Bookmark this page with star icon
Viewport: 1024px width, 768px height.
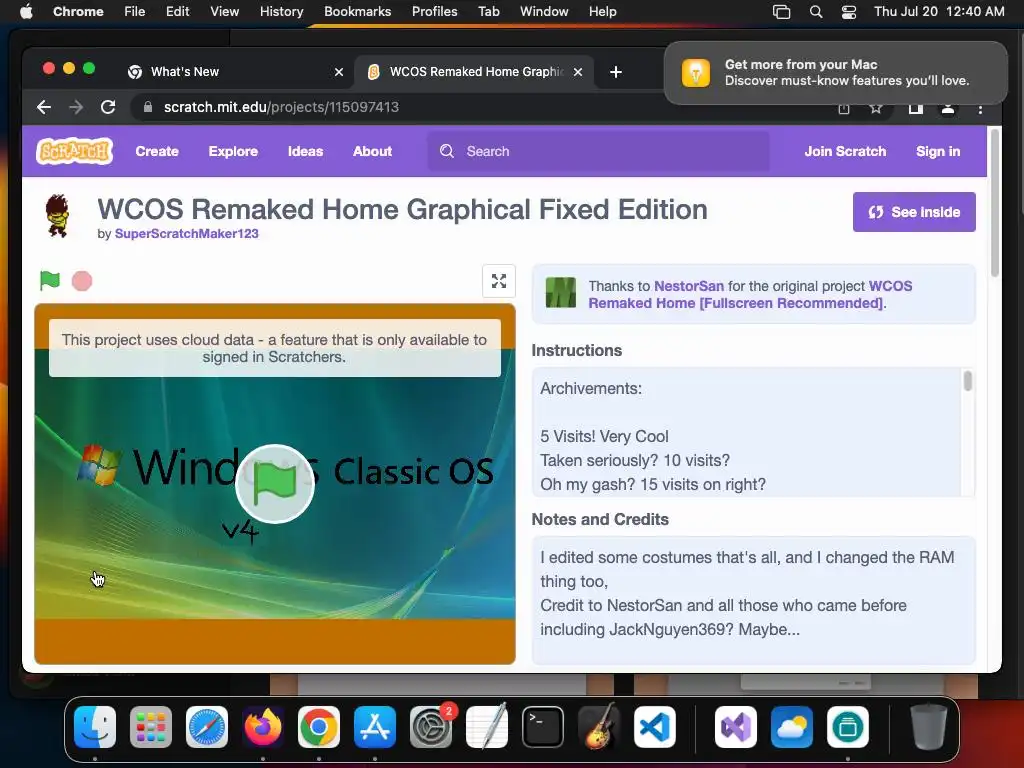(876, 108)
